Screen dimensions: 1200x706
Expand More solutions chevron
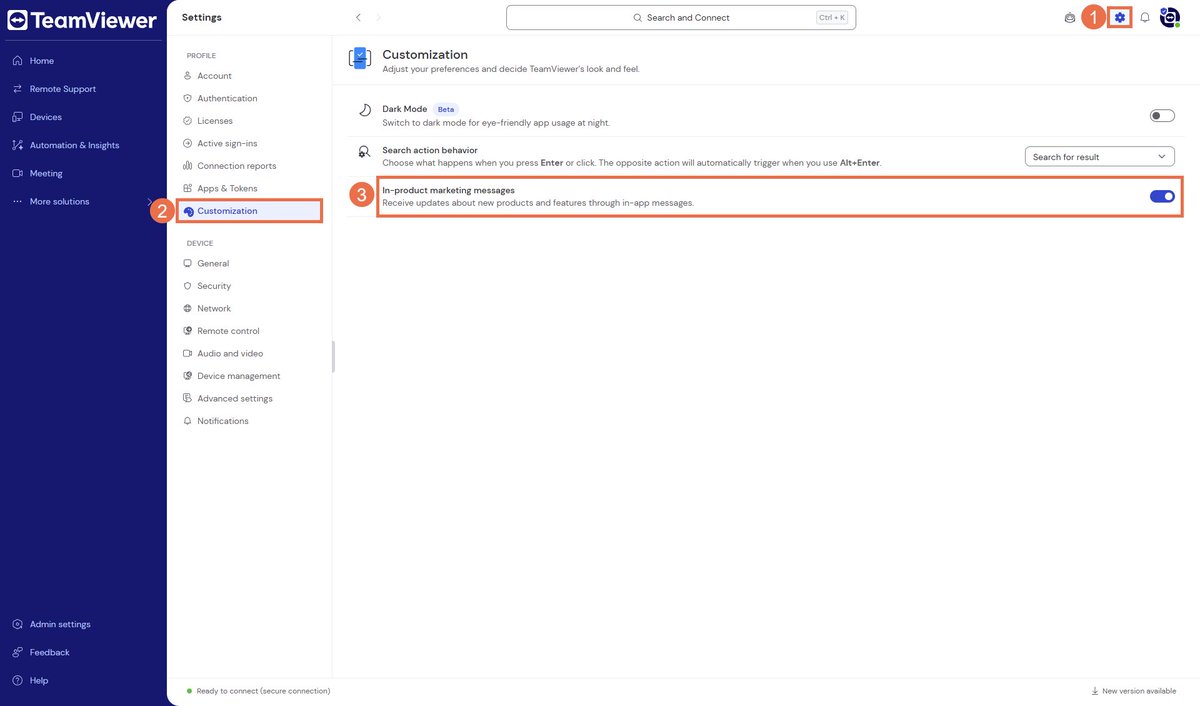click(150, 201)
